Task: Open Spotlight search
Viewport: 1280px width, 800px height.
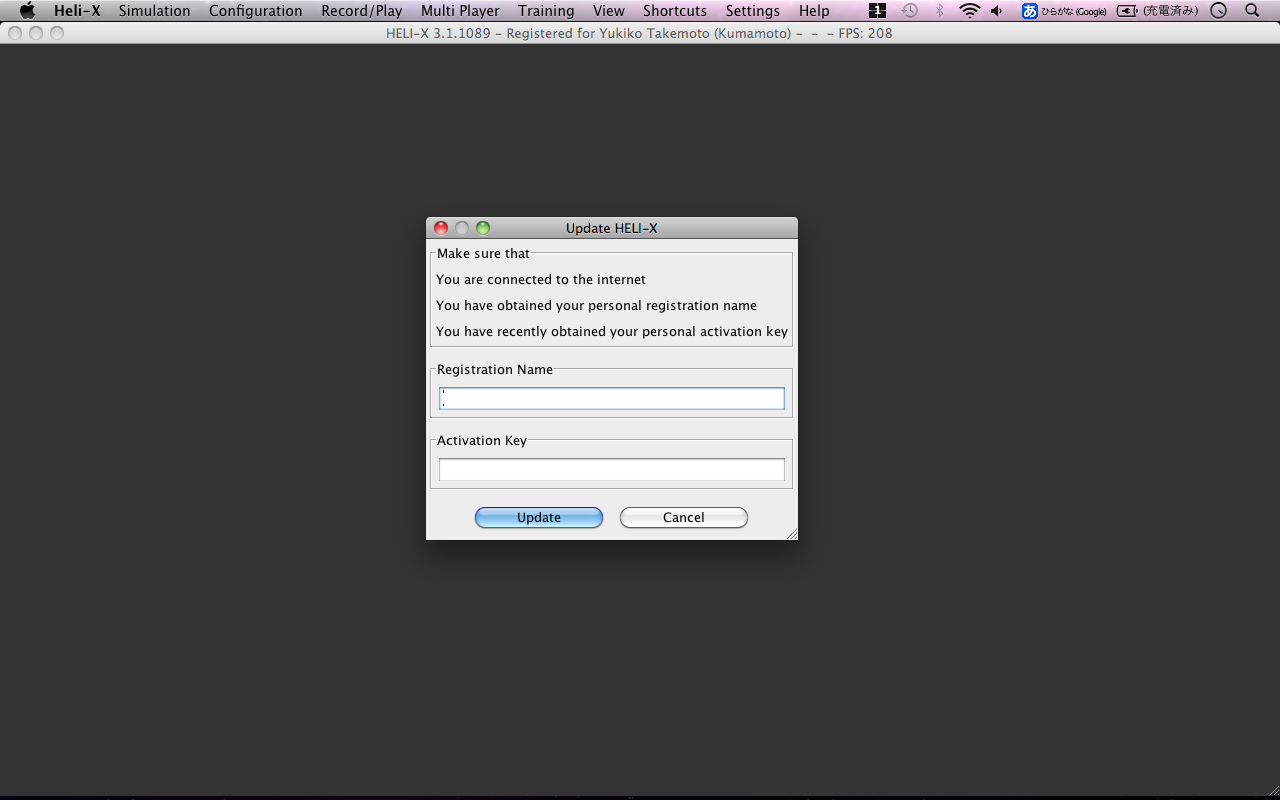Action: tap(1253, 11)
